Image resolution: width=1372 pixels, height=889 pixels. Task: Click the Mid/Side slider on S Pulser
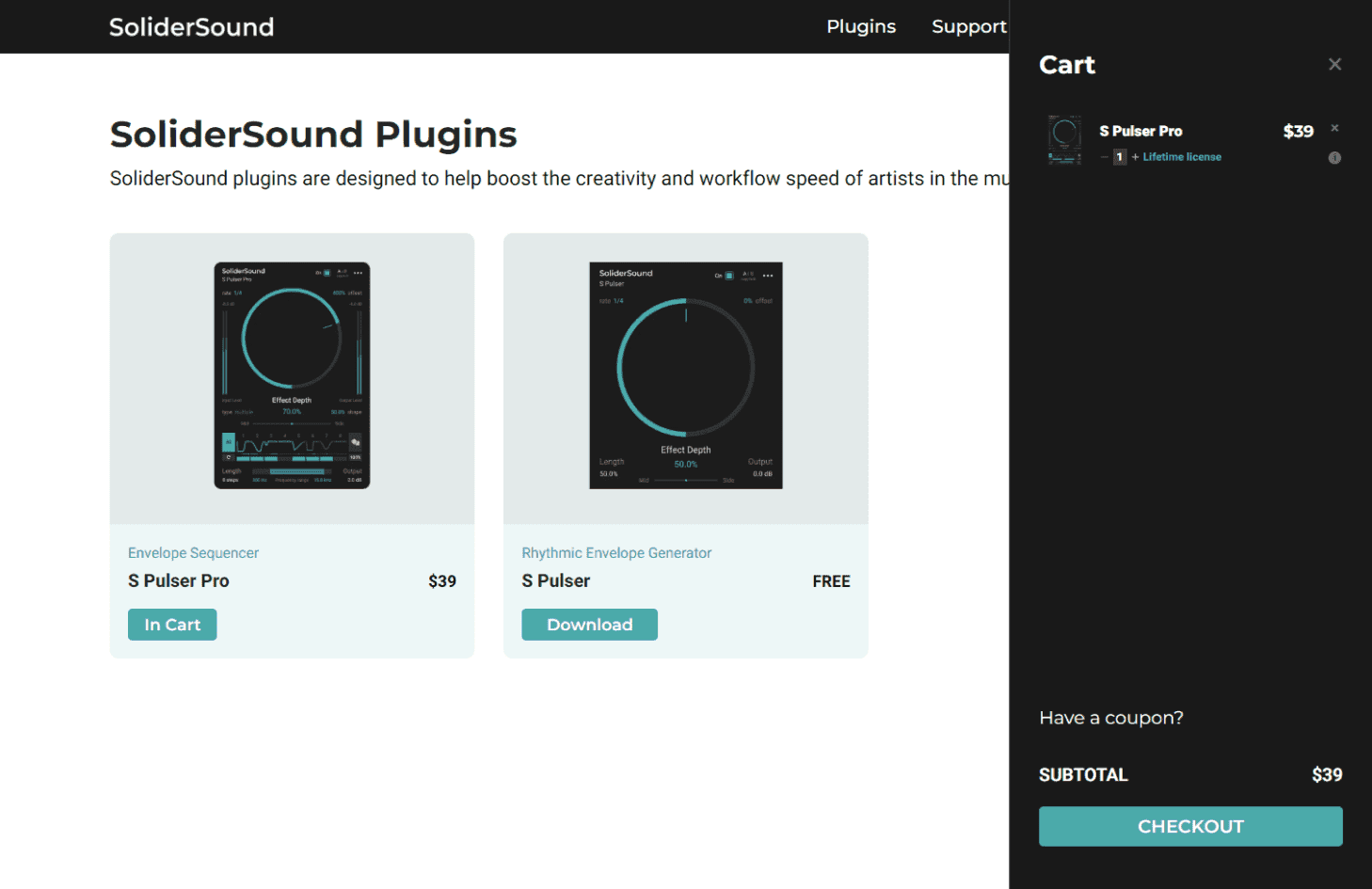[686, 480]
